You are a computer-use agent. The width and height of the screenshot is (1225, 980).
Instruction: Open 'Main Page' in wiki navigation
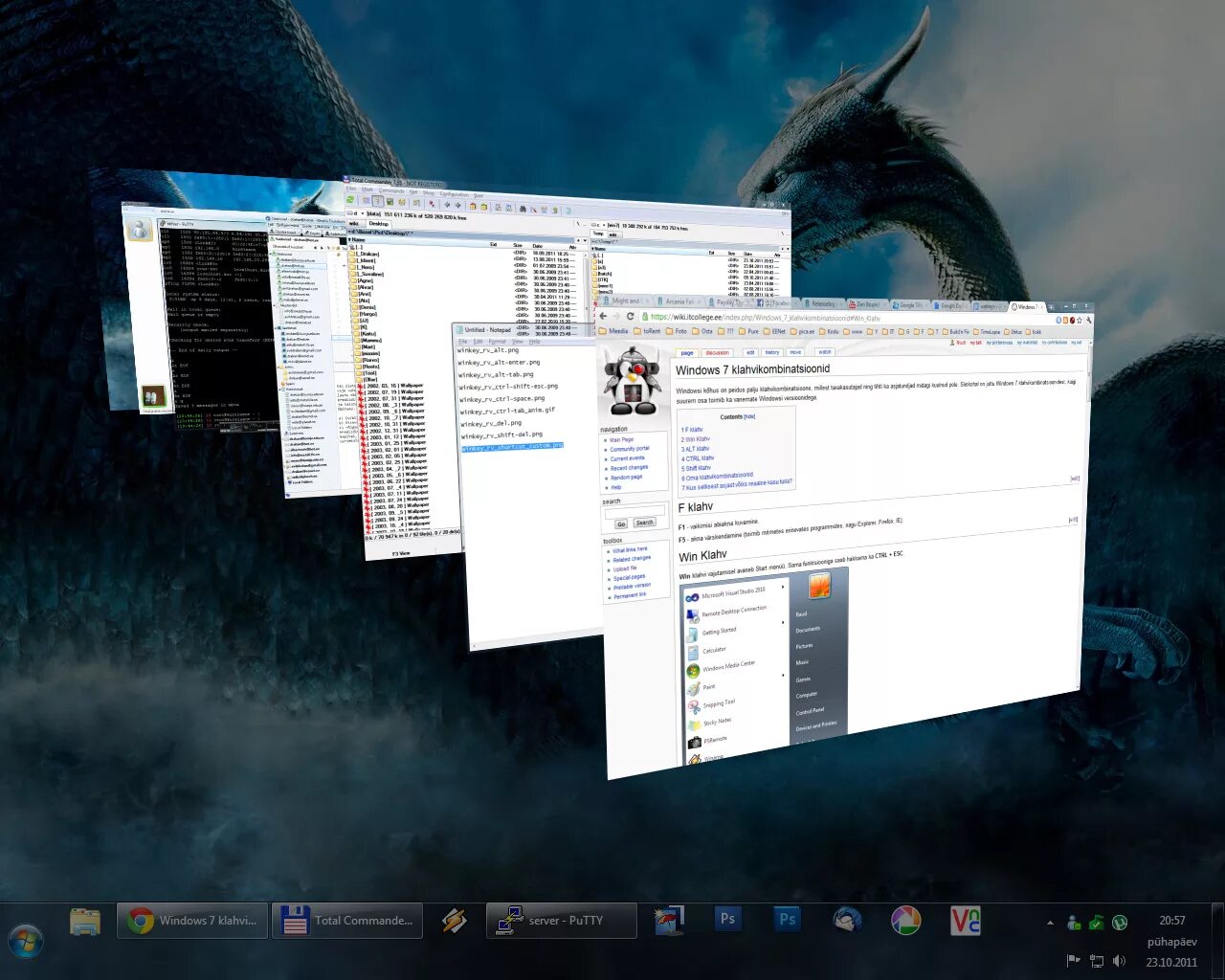(x=621, y=440)
